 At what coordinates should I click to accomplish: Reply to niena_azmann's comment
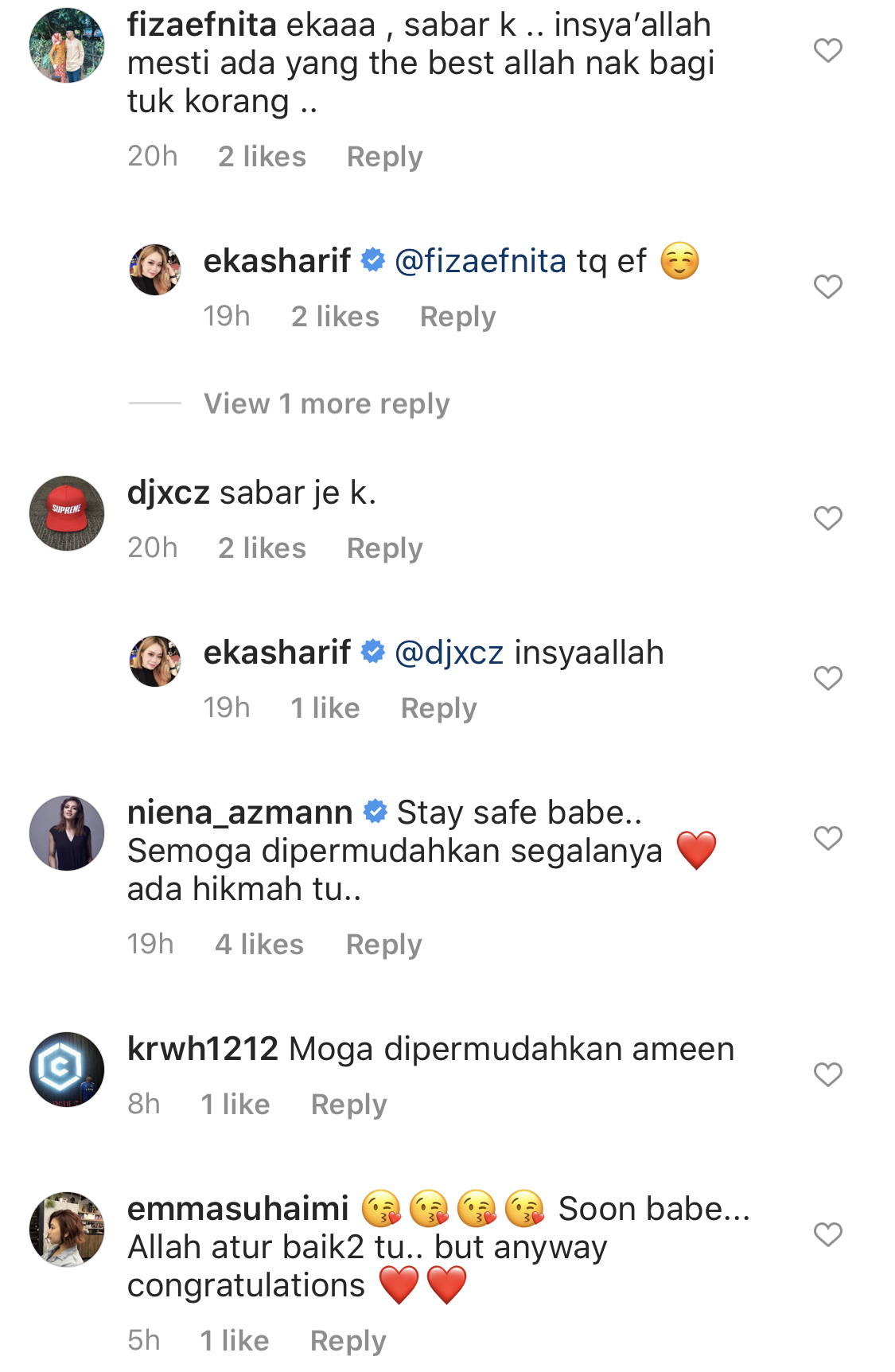(383, 945)
